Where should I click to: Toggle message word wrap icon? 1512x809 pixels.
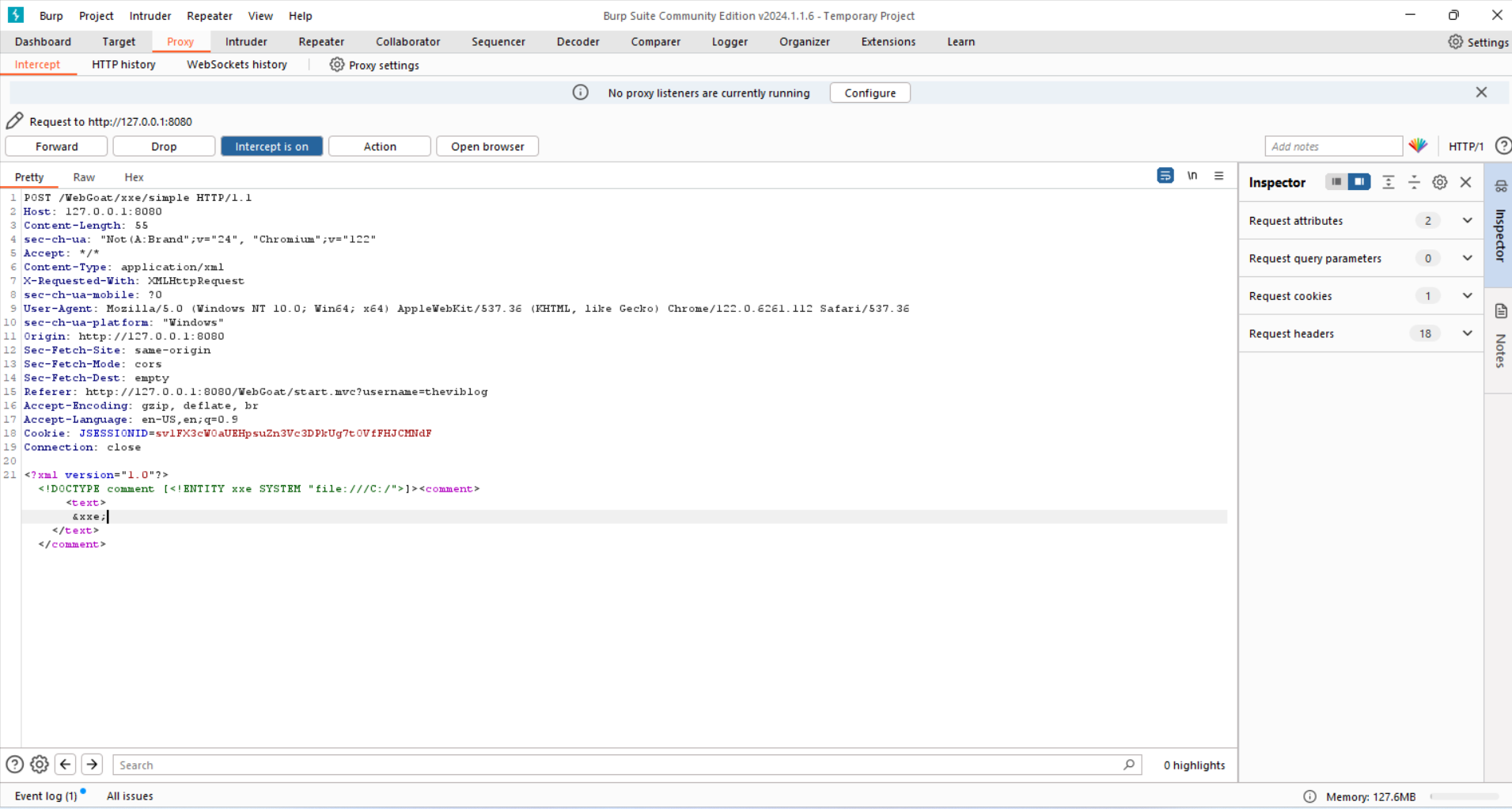pos(1165,176)
